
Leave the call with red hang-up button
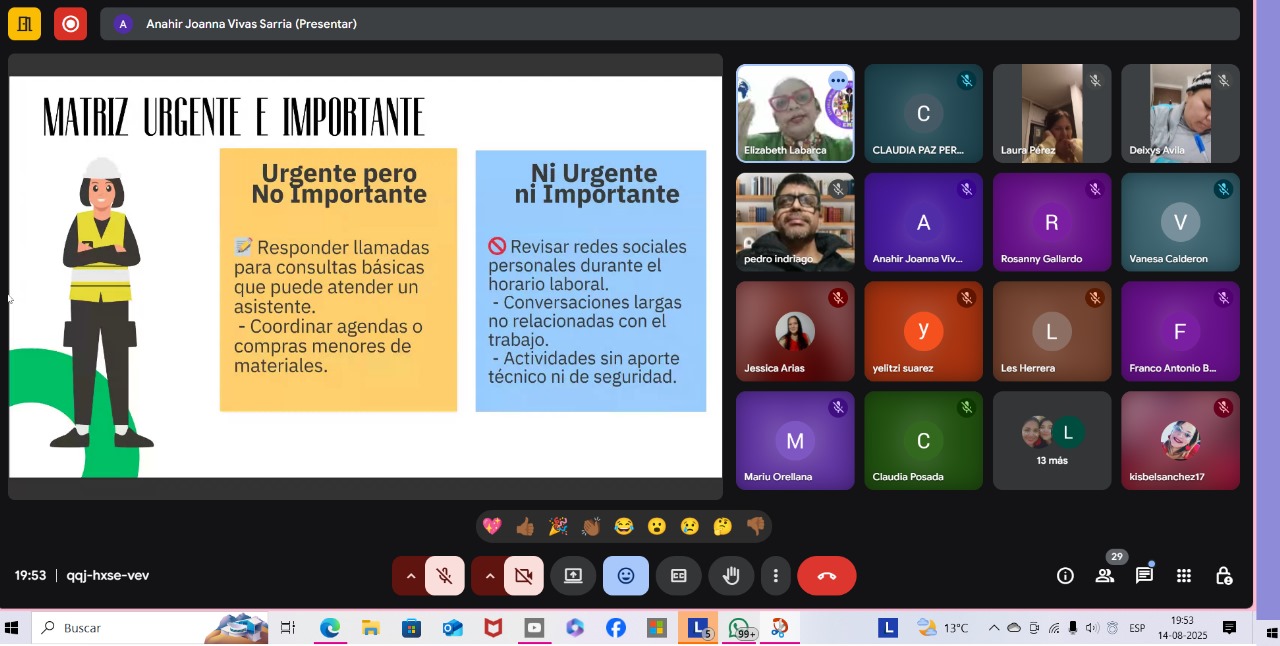click(x=826, y=576)
